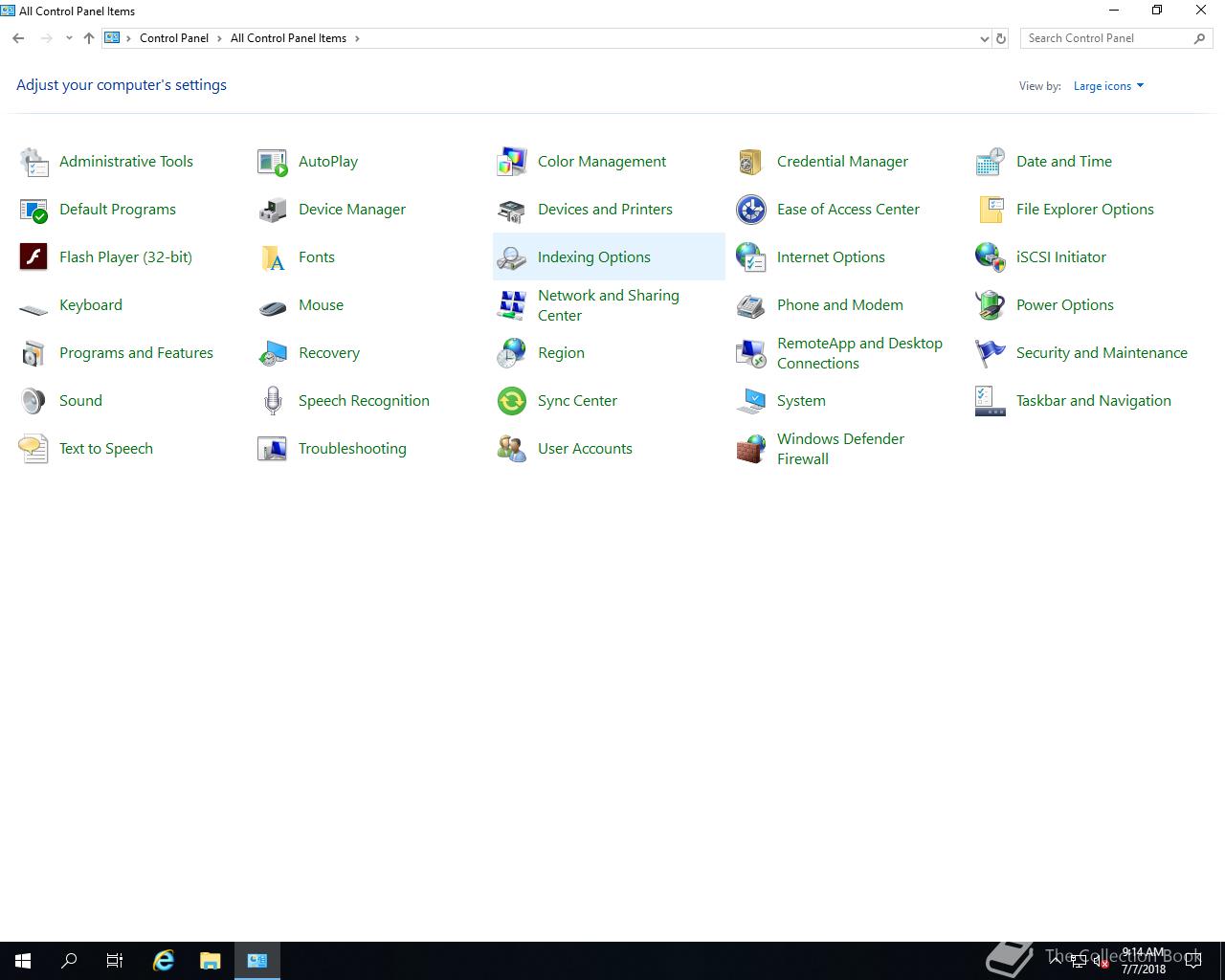Open the View by Large icons dropdown

coord(1108,86)
